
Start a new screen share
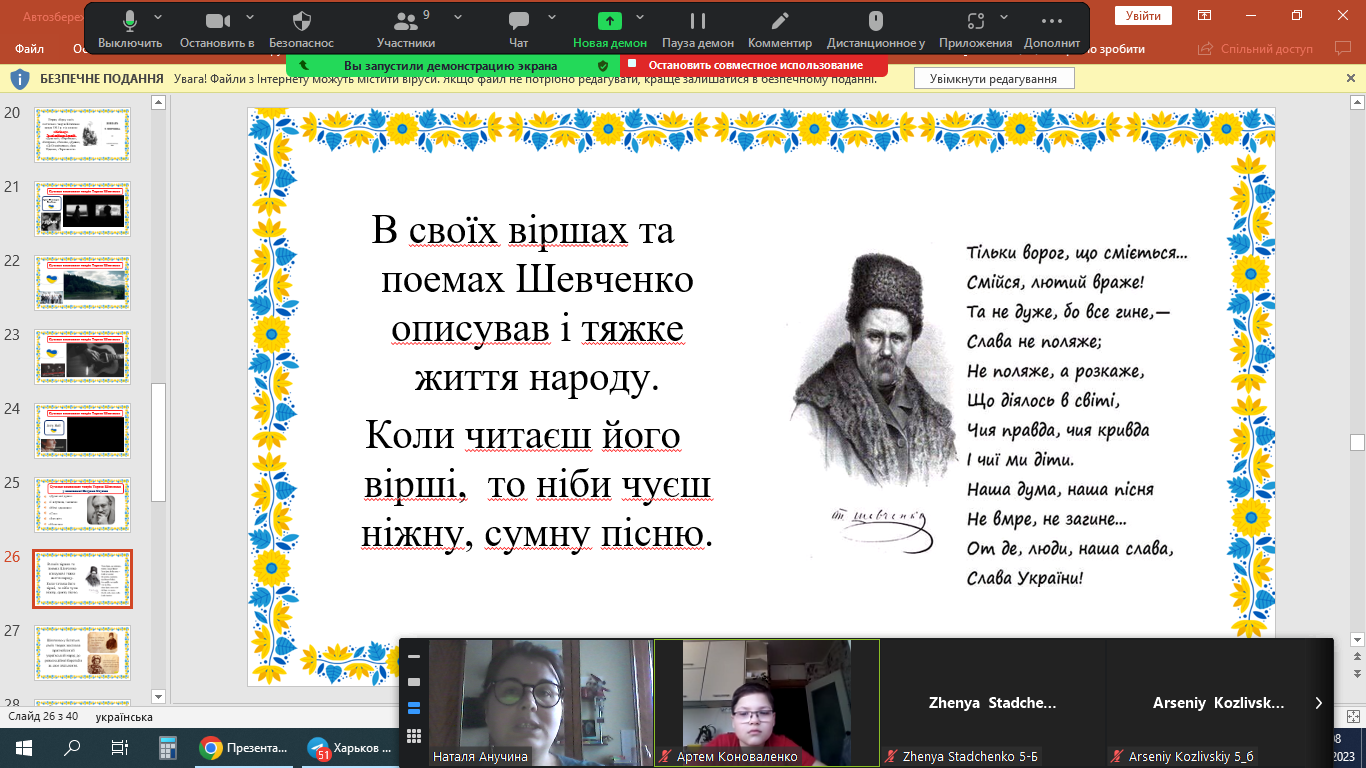coord(610,28)
